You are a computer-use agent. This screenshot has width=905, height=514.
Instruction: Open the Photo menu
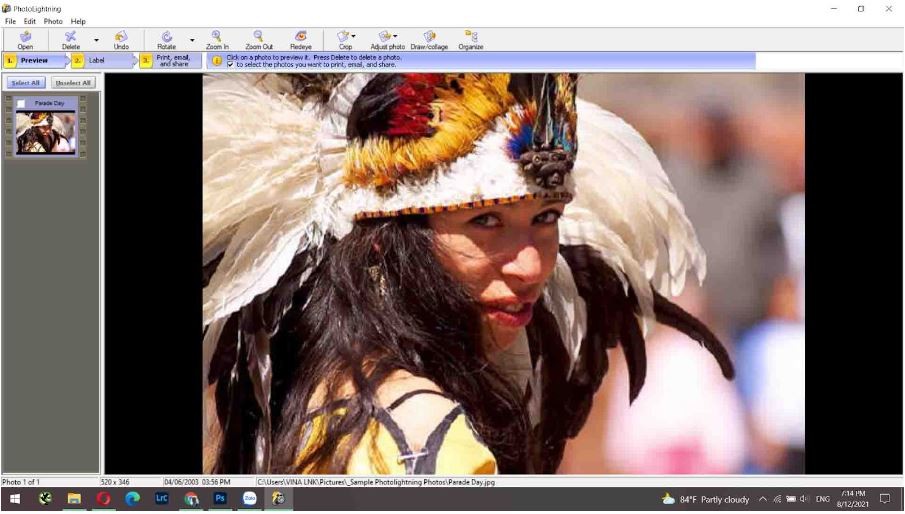tap(53, 21)
